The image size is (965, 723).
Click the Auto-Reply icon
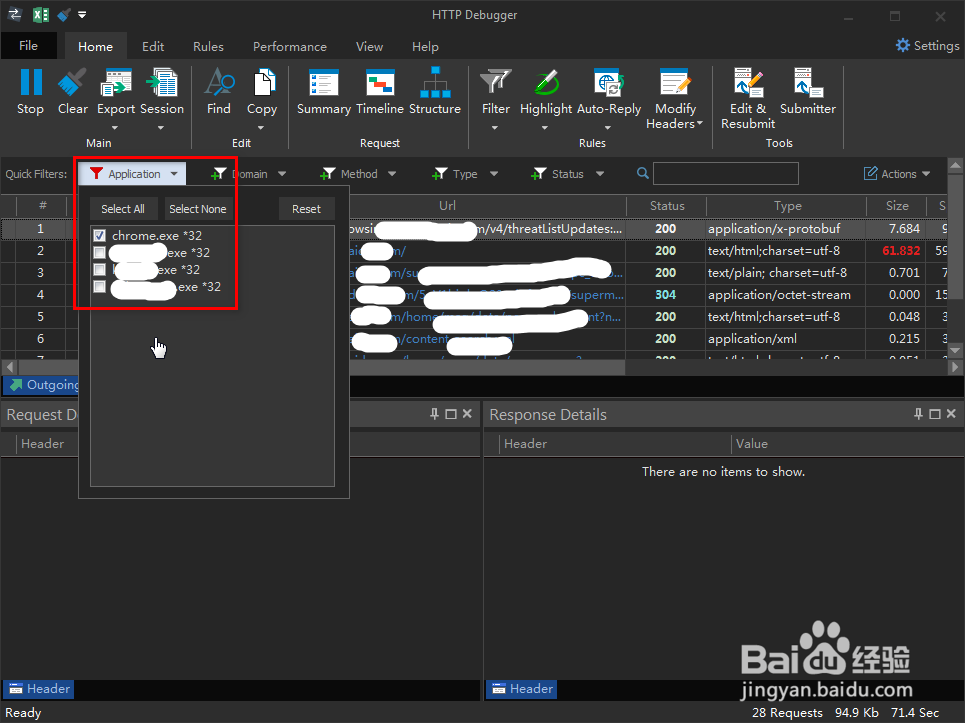[x=609, y=83]
